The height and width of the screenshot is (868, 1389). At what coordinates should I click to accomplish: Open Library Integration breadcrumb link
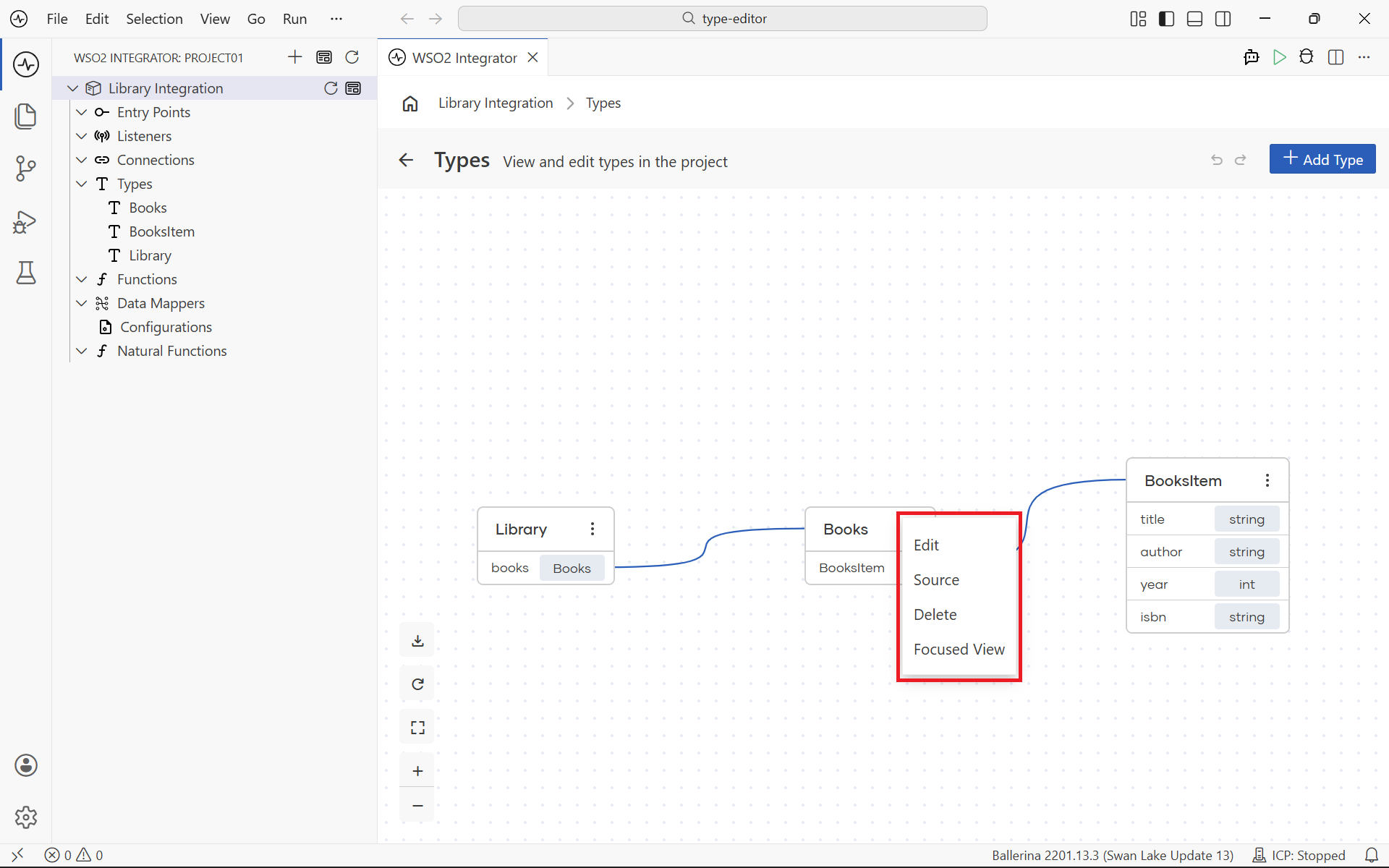pyautogui.click(x=496, y=103)
